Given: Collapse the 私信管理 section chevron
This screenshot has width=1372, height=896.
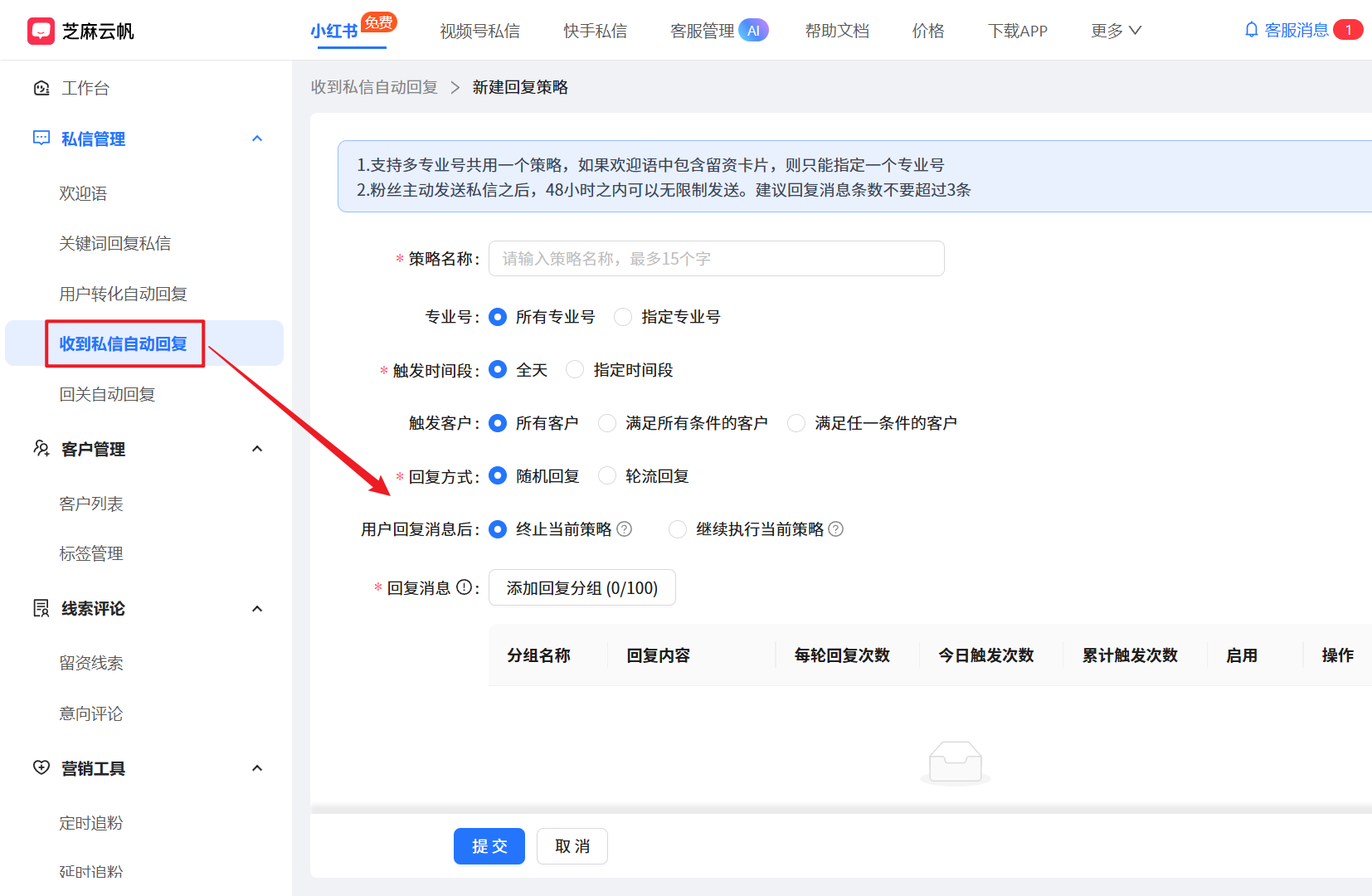Looking at the screenshot, I should click(x=257, y=139).
